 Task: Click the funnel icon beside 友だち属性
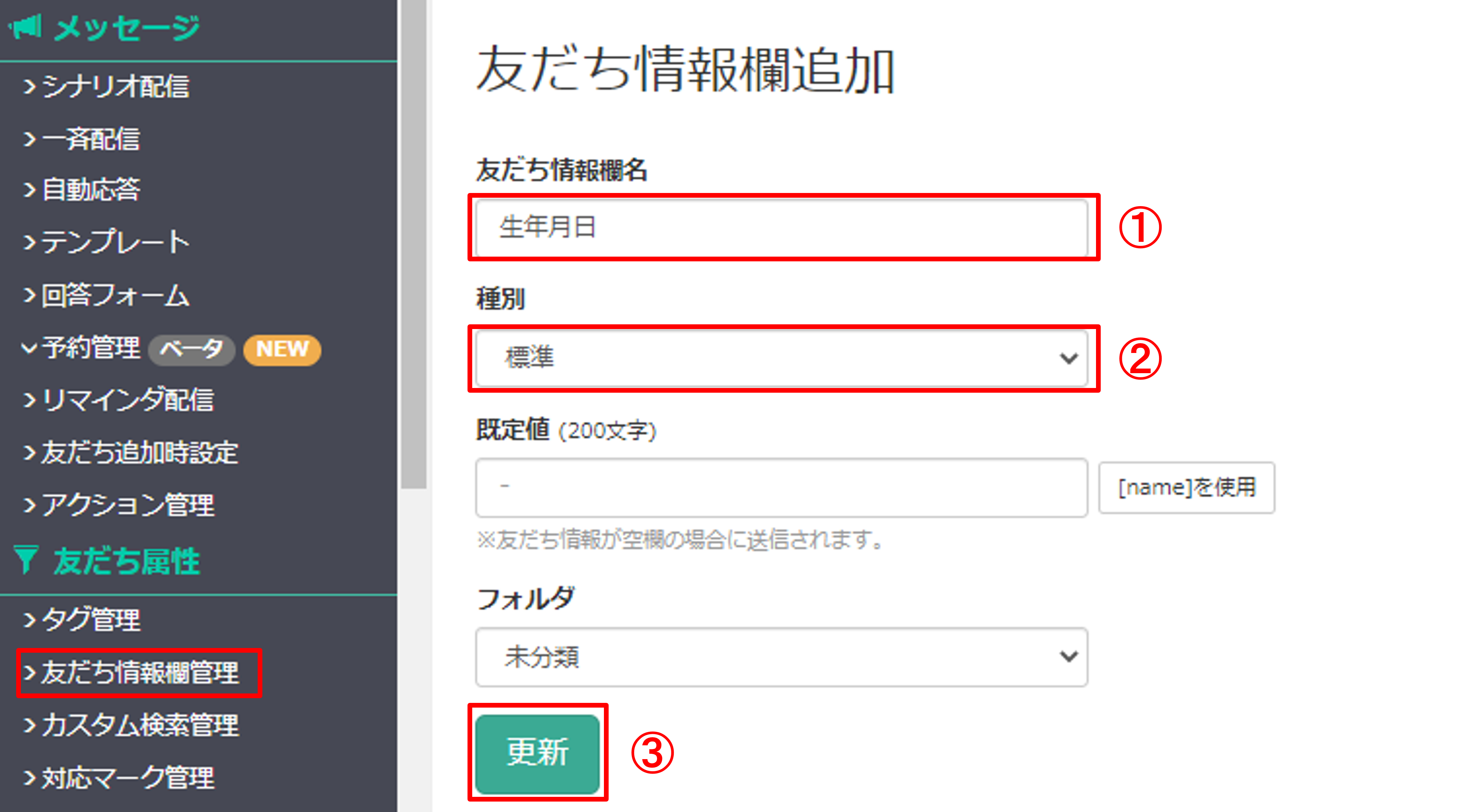pyautogui.click(x=27, y=560)
